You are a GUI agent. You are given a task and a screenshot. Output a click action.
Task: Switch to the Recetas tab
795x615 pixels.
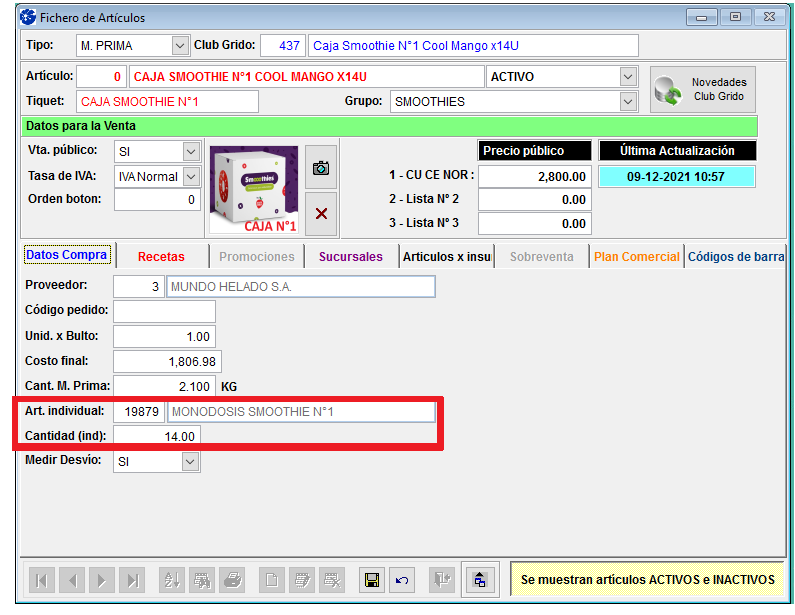(161, 257)
